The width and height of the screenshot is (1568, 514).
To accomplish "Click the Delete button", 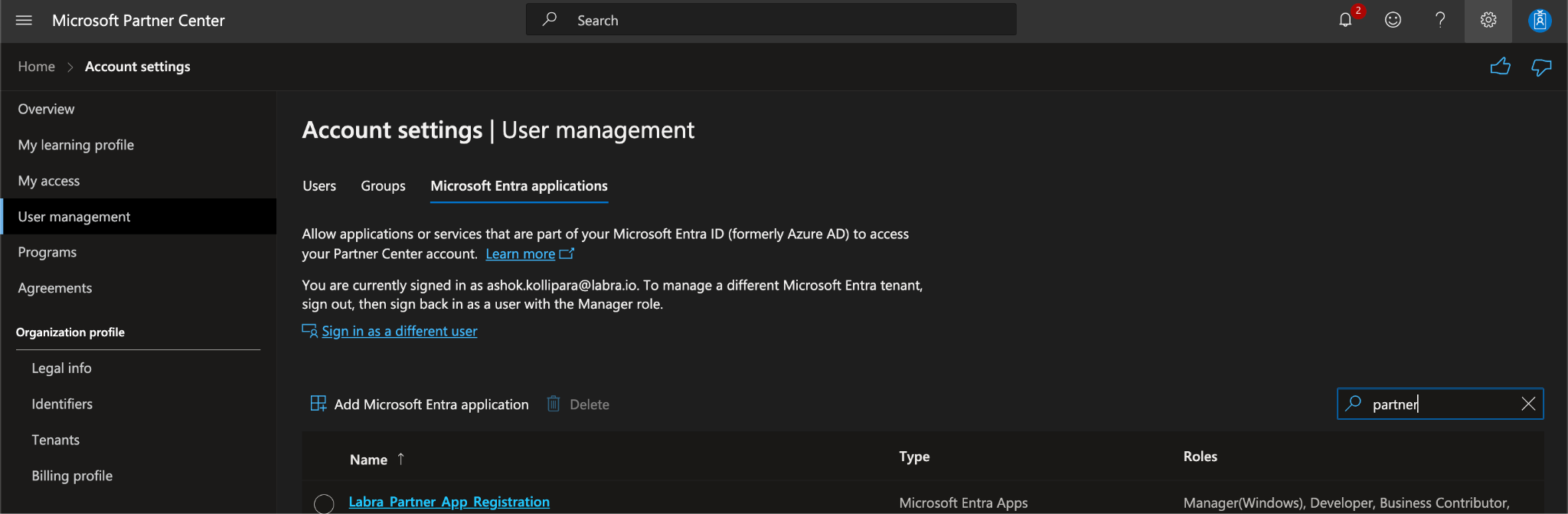I will click(578, 404).
